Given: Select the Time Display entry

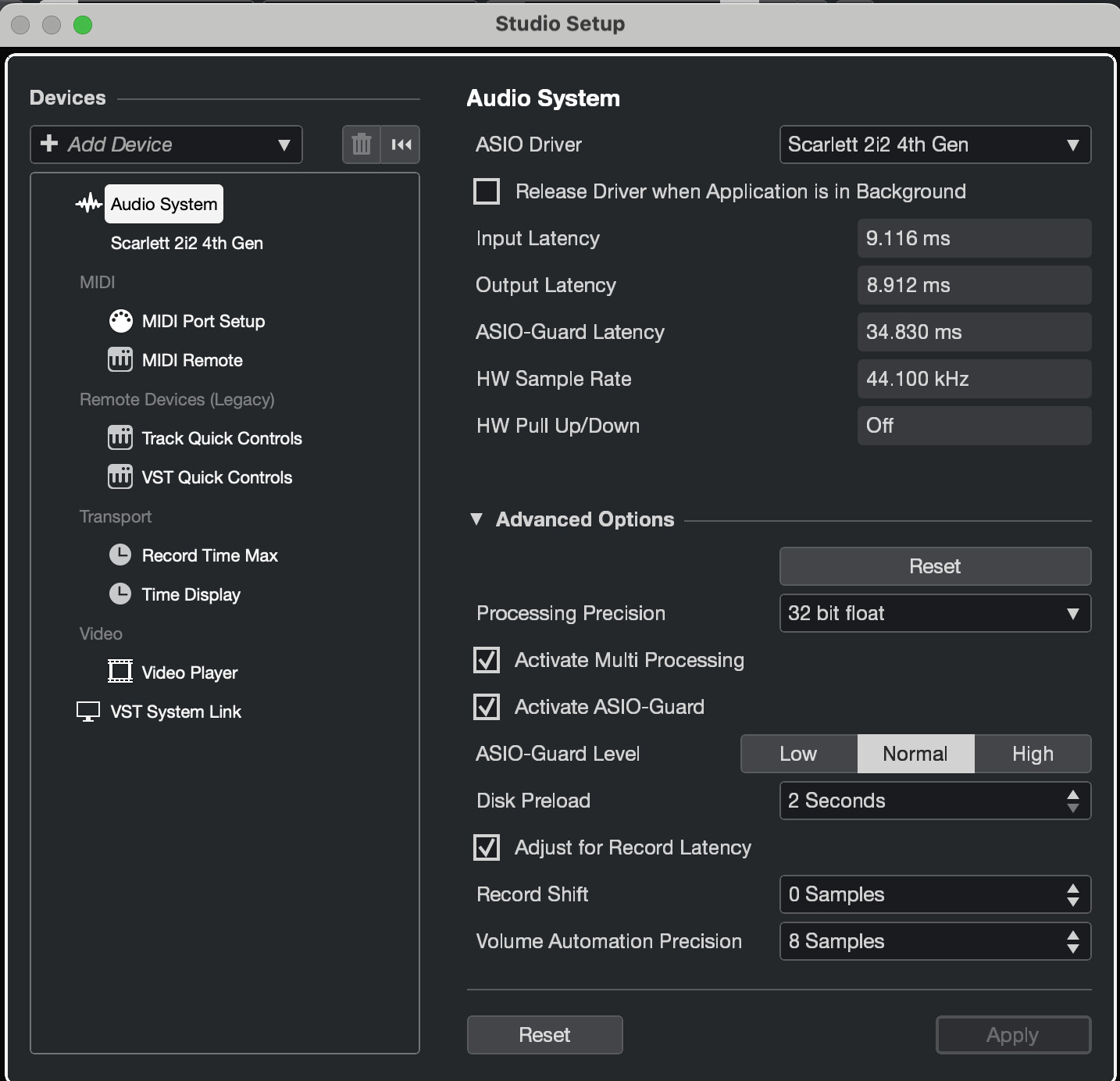Looking at the screenshot, I should click(191, 594).
